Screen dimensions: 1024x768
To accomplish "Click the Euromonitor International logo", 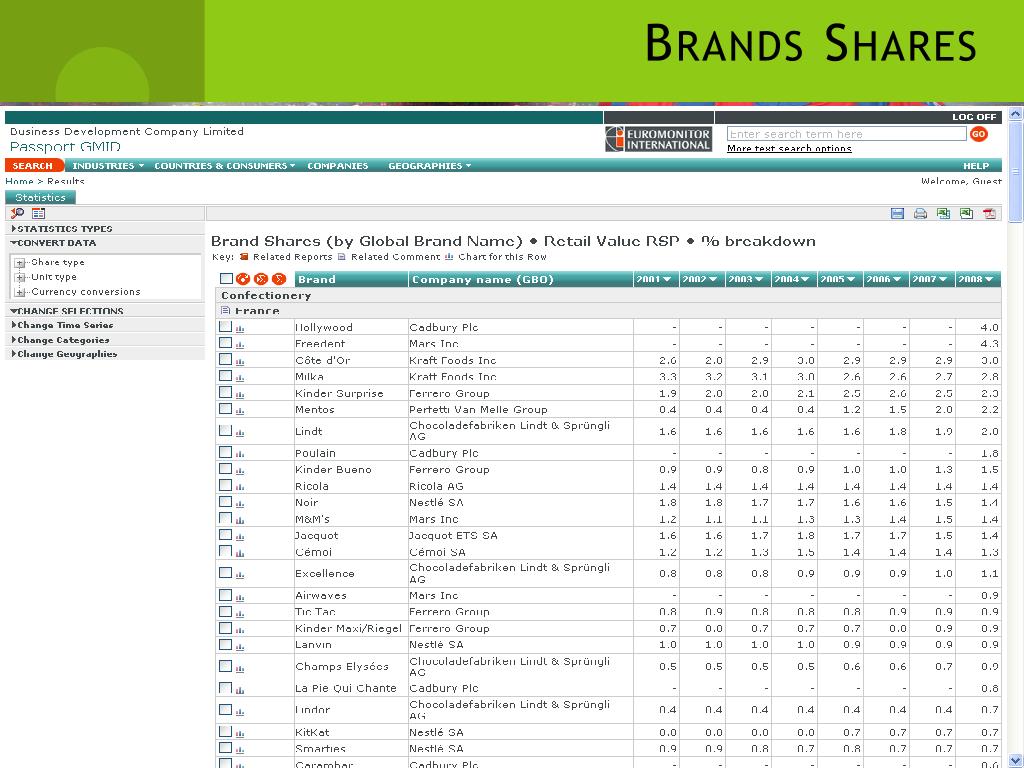I will pyautogui.click(x=658, y=138).
